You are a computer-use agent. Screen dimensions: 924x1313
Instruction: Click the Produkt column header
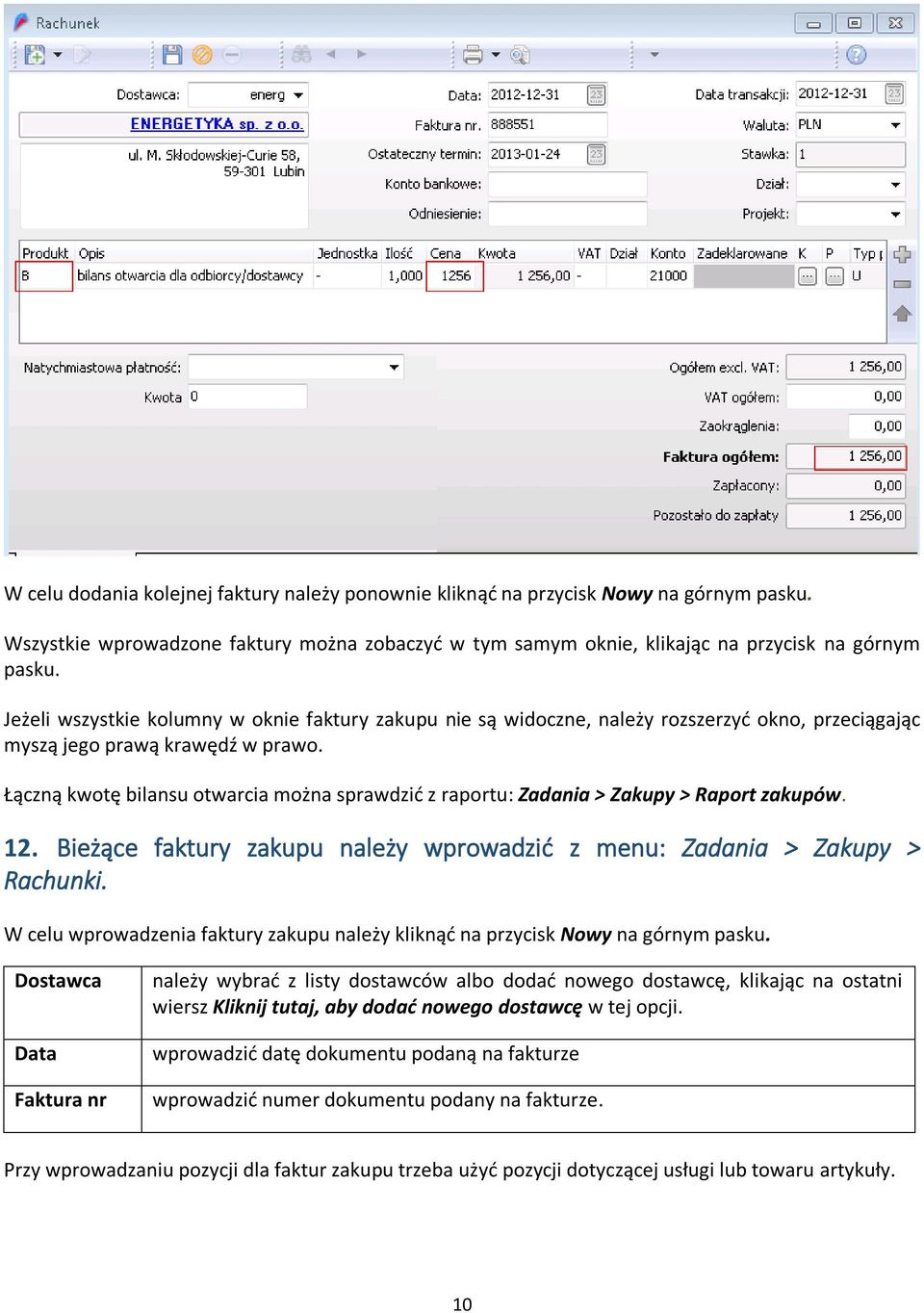pyautogui.click(x=46, y=253)
